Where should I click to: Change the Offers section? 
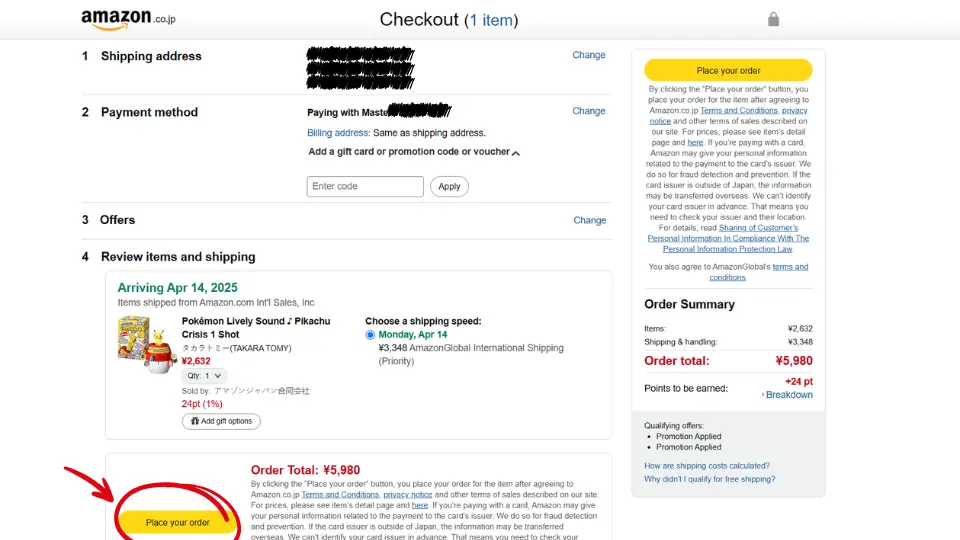589,220
